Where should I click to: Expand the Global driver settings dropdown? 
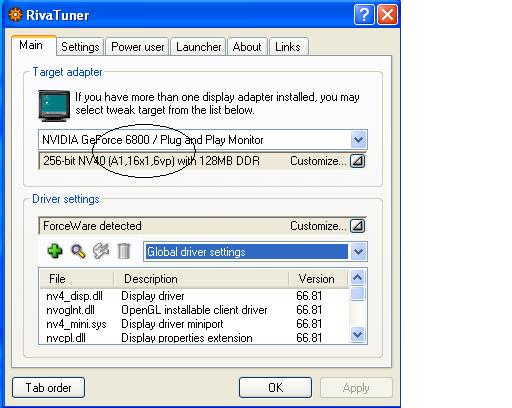(358, 252)
